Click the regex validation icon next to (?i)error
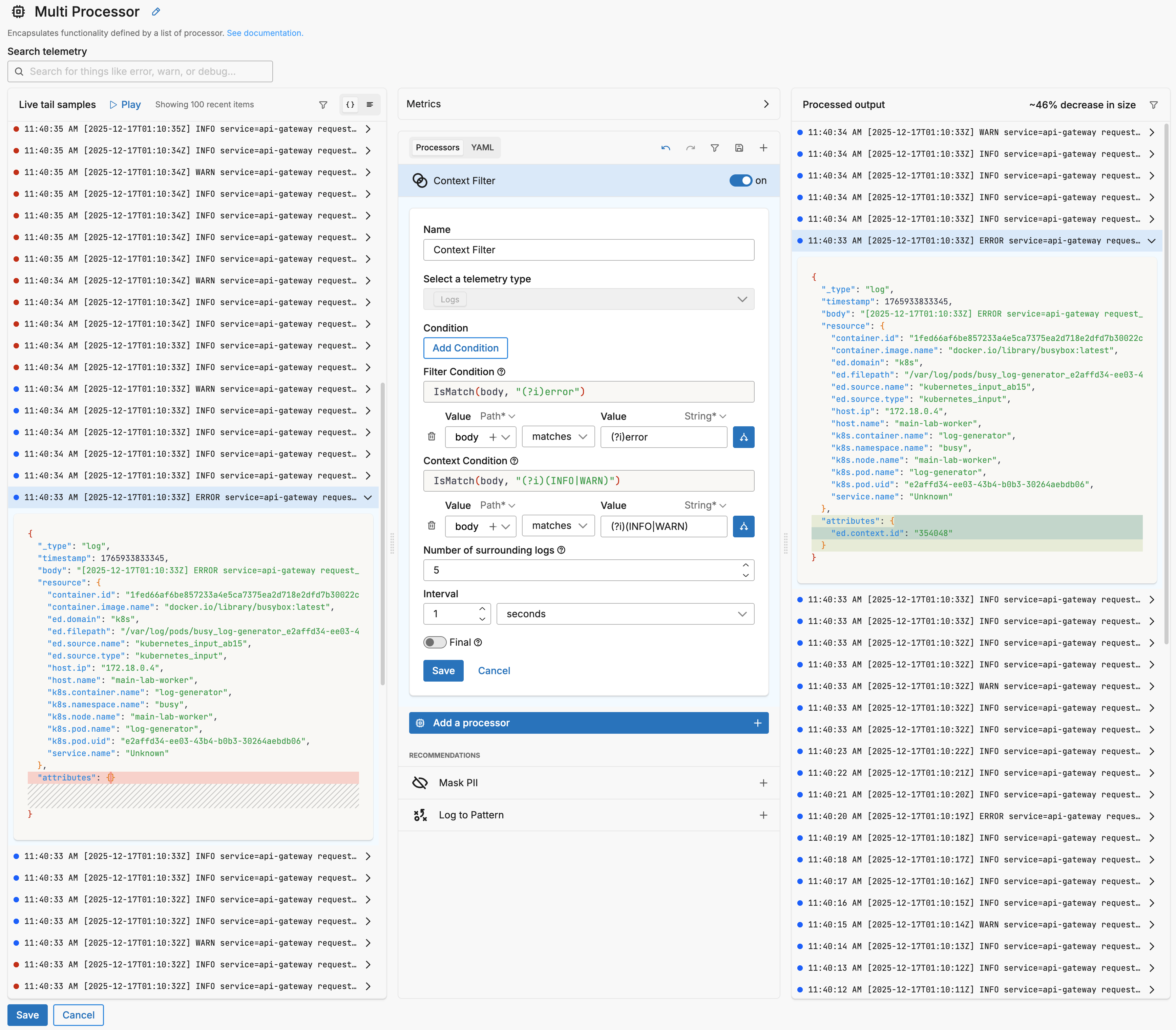The height and width of the screenshot is (1030, 1176). tap(743, 437)
